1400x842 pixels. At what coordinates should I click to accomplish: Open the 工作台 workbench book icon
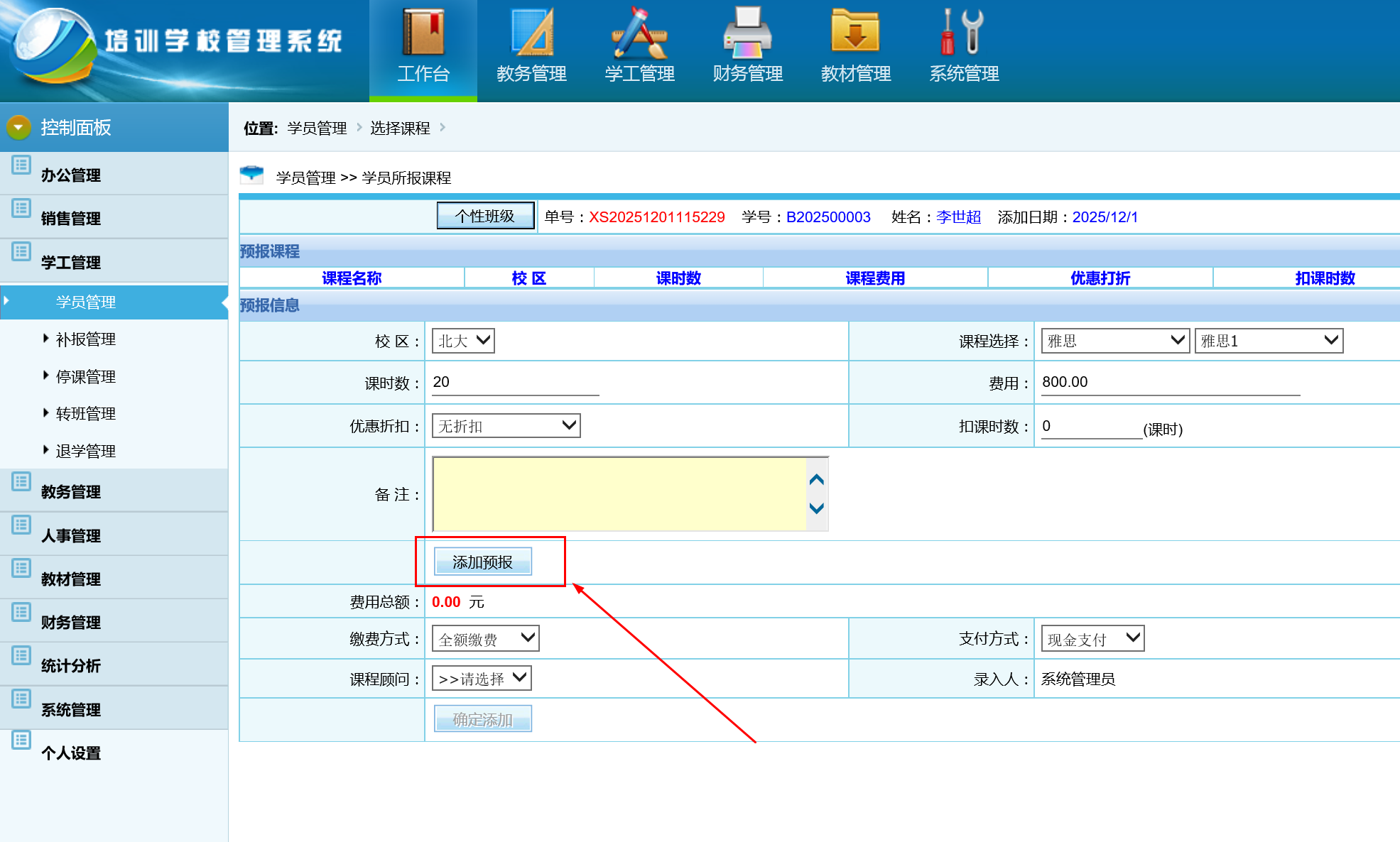coord(423,32)
